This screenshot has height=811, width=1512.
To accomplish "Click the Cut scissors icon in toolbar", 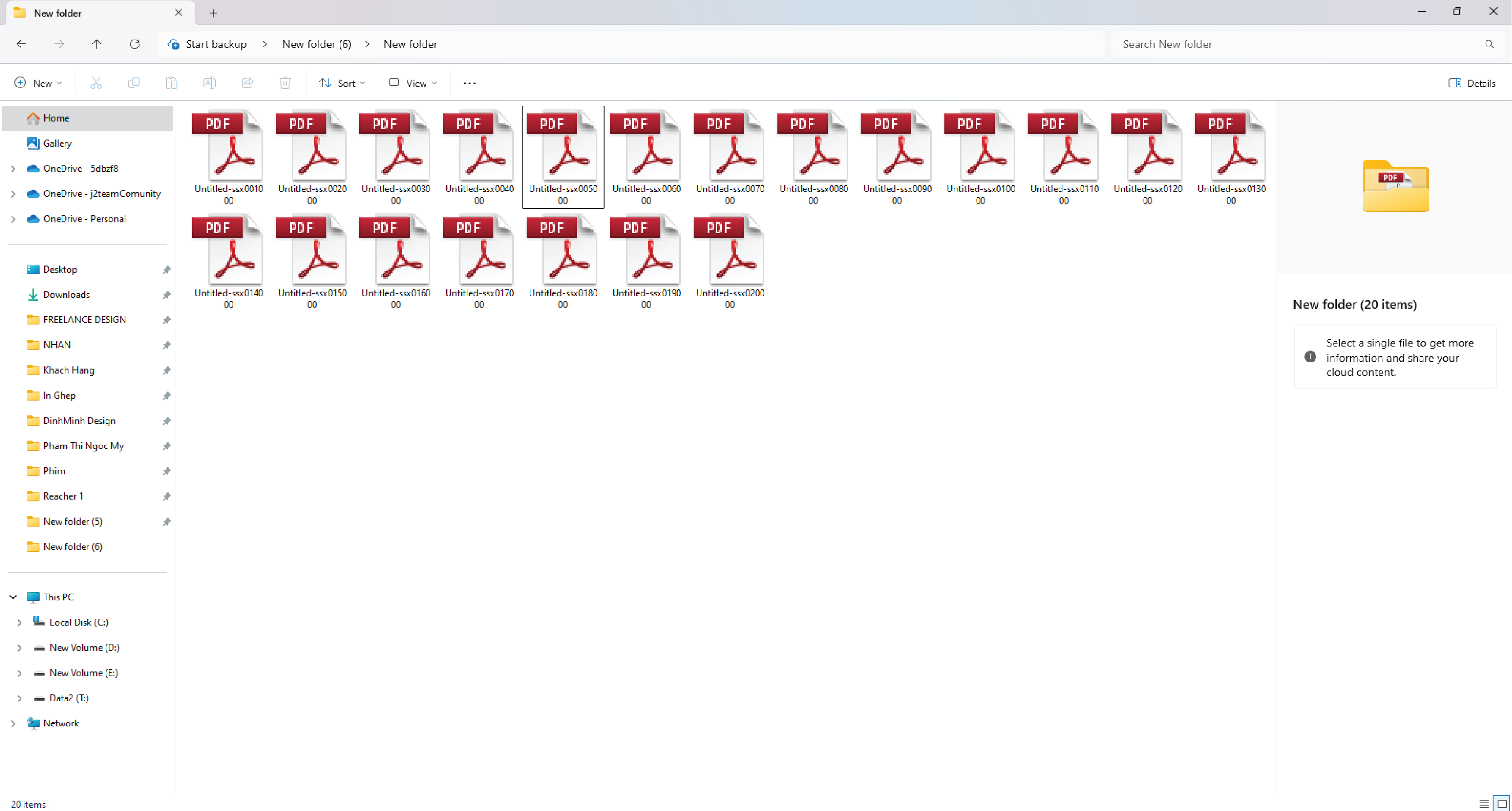I will pyautogui.click(x=96, y=83).
